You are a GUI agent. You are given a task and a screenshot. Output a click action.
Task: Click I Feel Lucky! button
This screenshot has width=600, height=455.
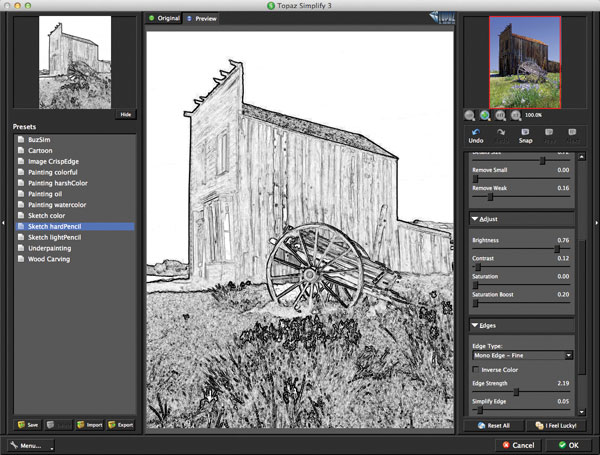click(x=555, y=426)
